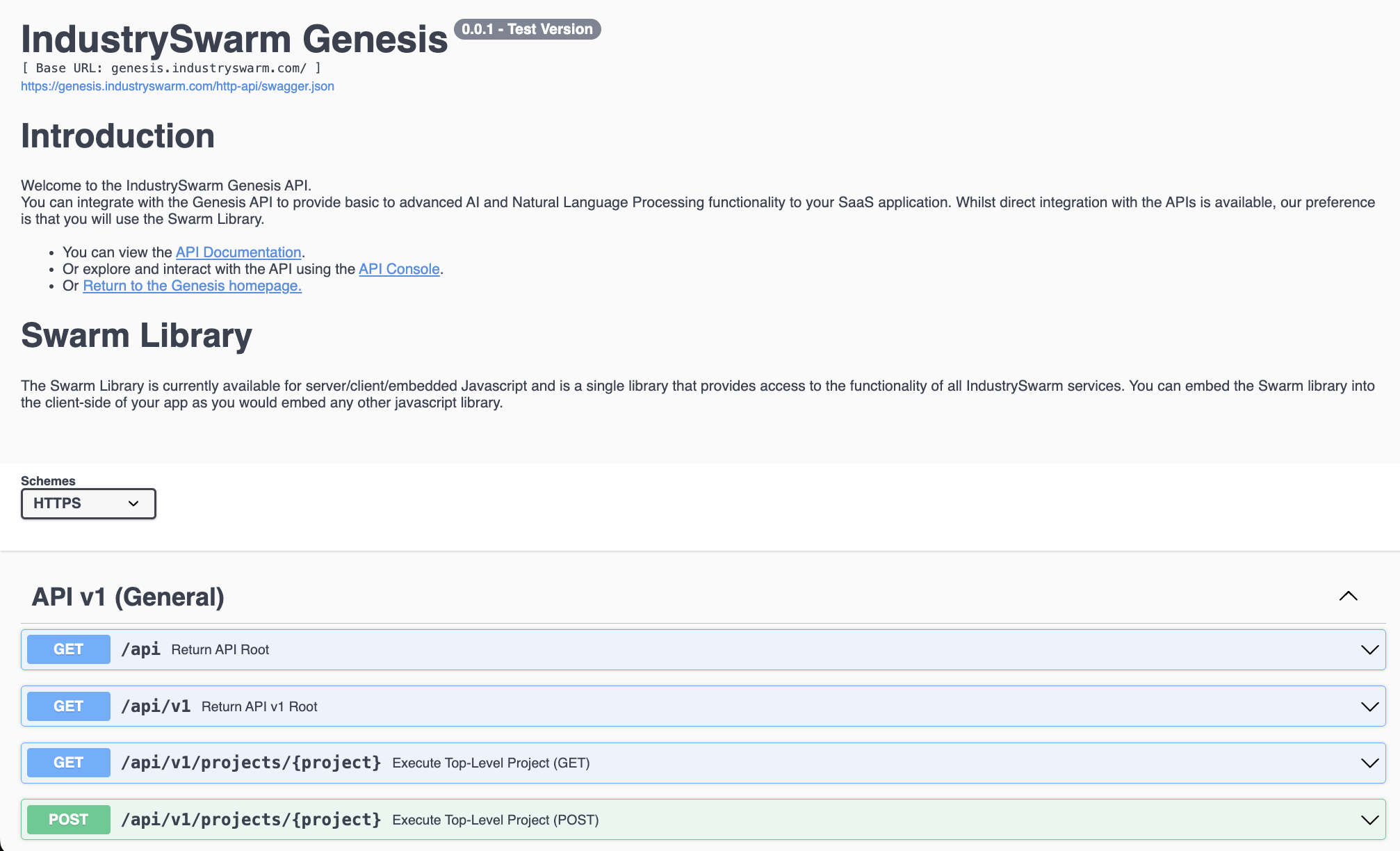The height and width of the screenshot is (851, 1400).
Task: Open the API Console link
Action: point(399,269)
